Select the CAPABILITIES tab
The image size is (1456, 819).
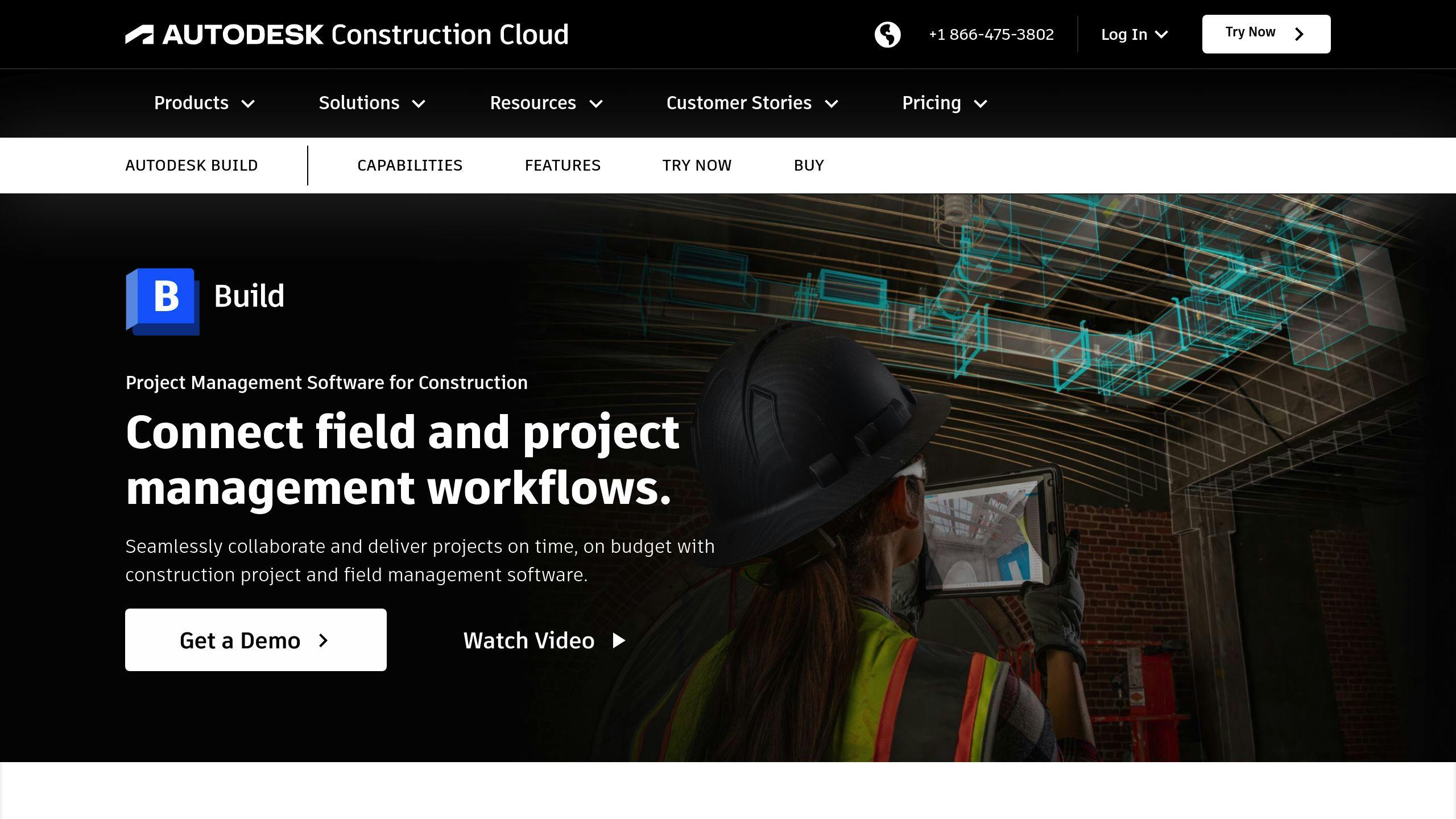tap(410, 165)
